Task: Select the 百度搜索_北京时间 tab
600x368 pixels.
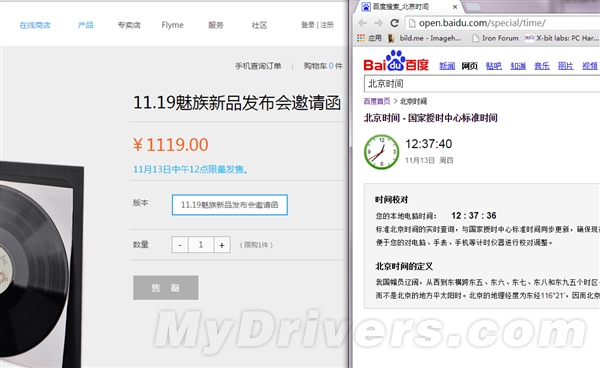Action: (x=400, y=7)
